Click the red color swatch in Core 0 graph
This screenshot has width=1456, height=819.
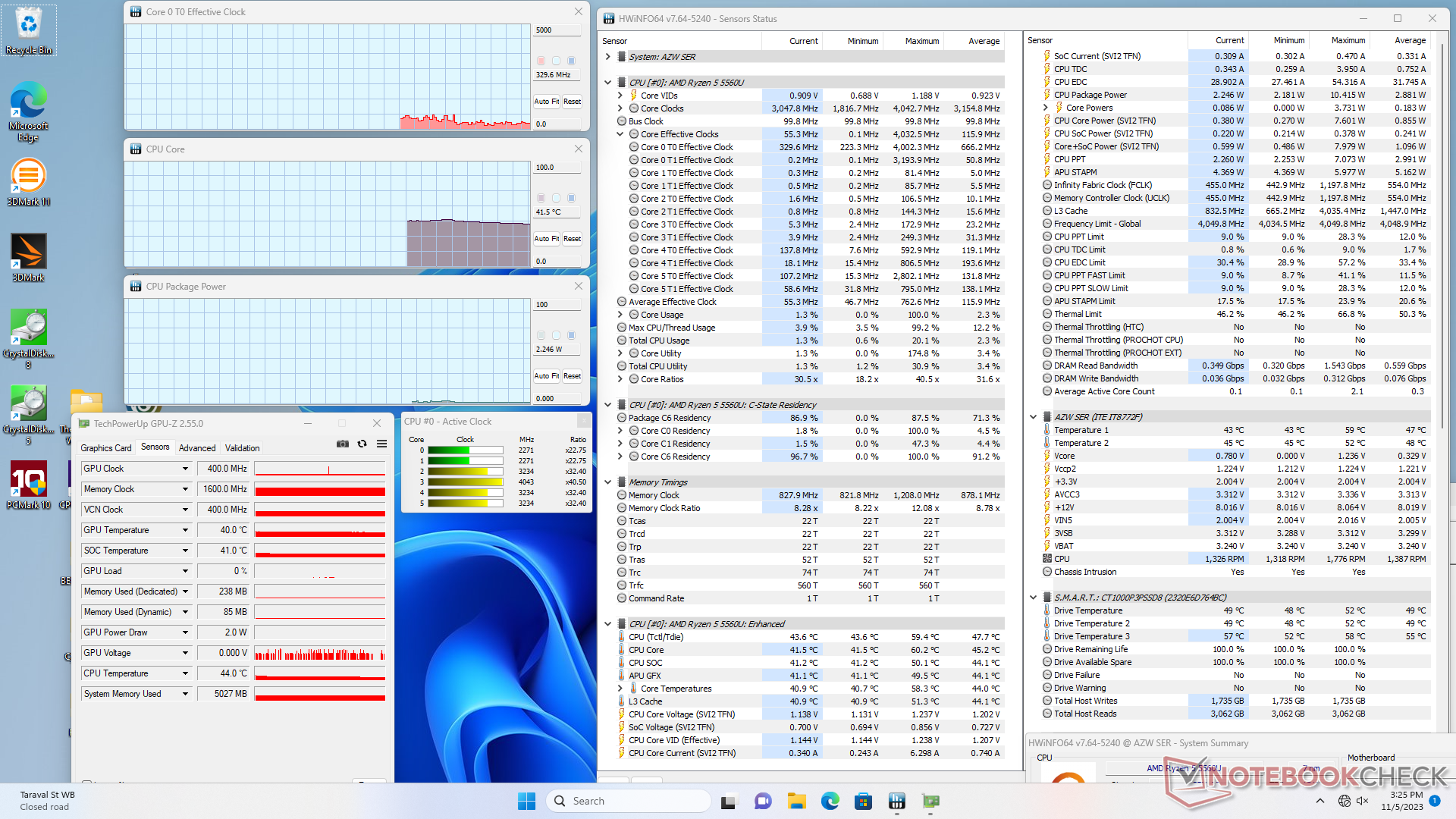click(541, 61)
